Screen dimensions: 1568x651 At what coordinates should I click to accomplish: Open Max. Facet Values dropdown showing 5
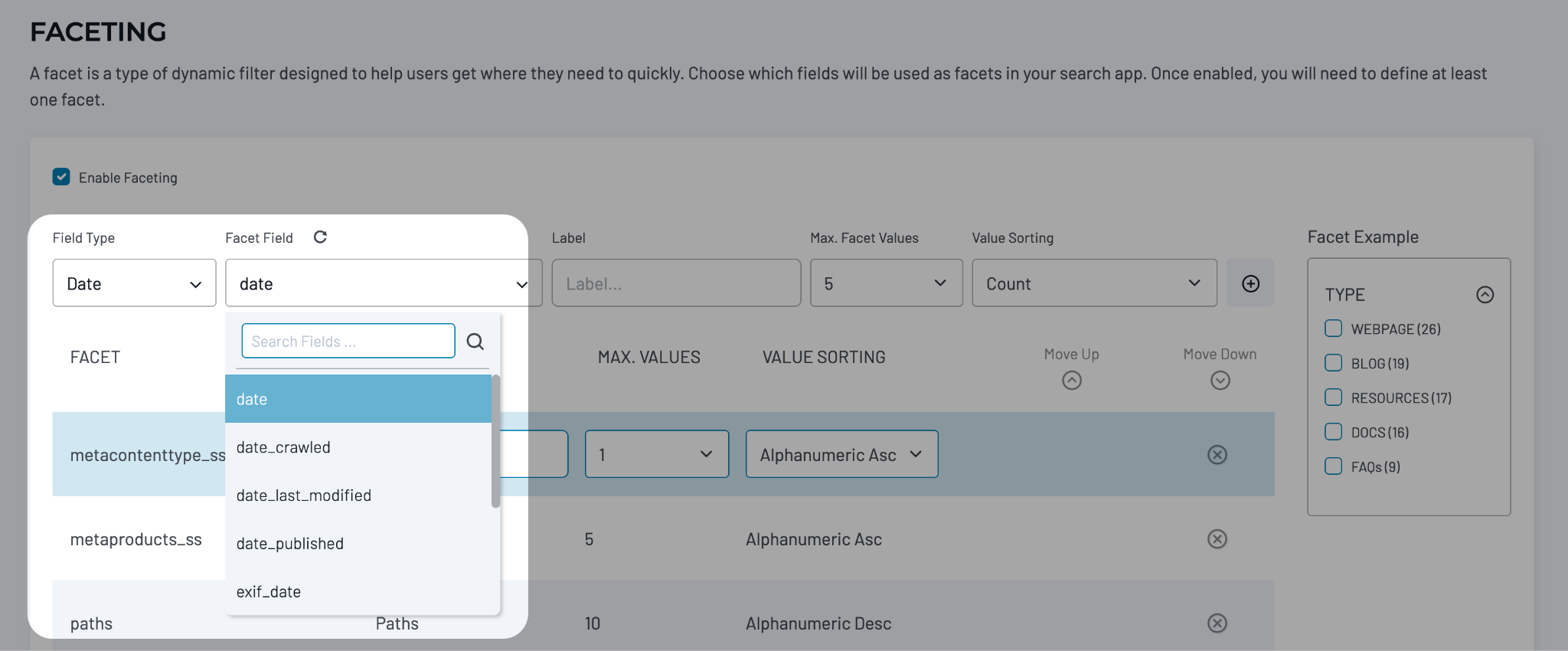click(887, 283)
